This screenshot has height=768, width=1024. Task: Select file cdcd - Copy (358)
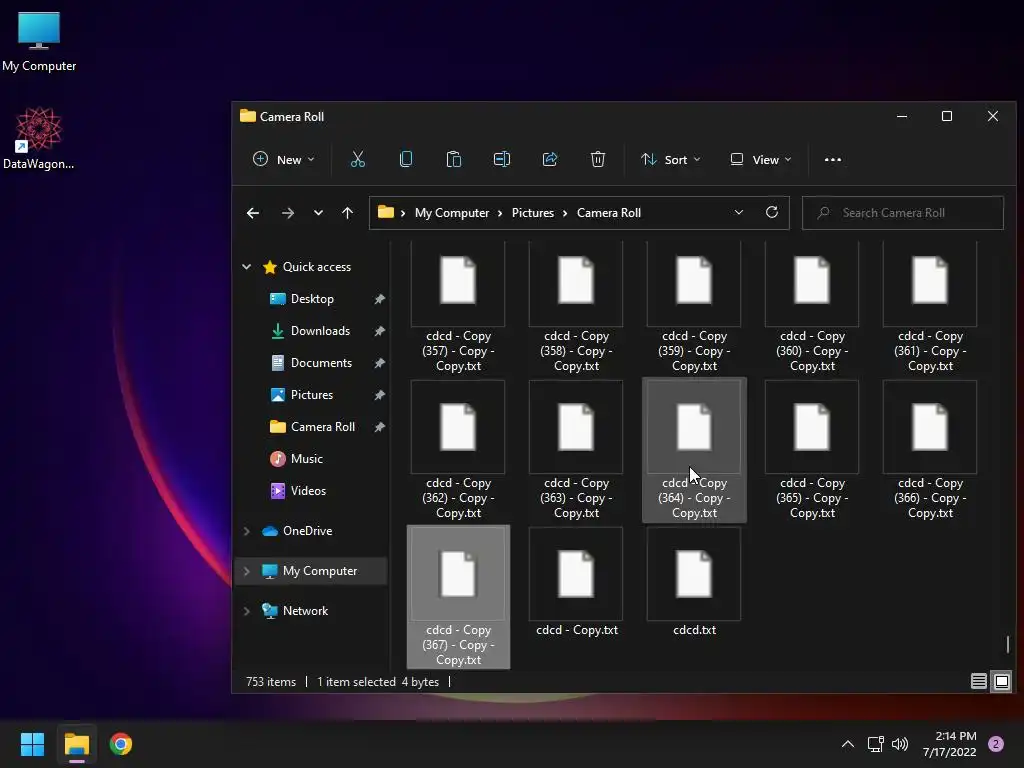click(x=576, y=306)
